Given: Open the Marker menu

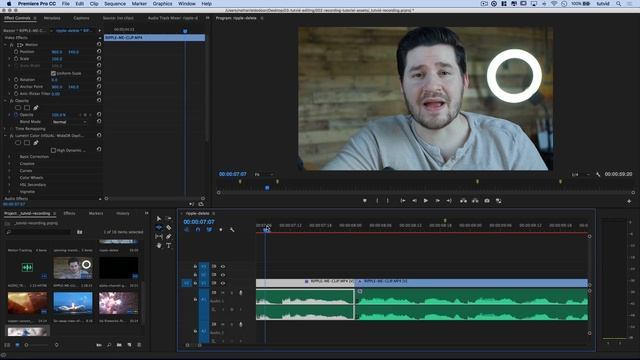Looking at the screenshot, I should coord(139,4).
